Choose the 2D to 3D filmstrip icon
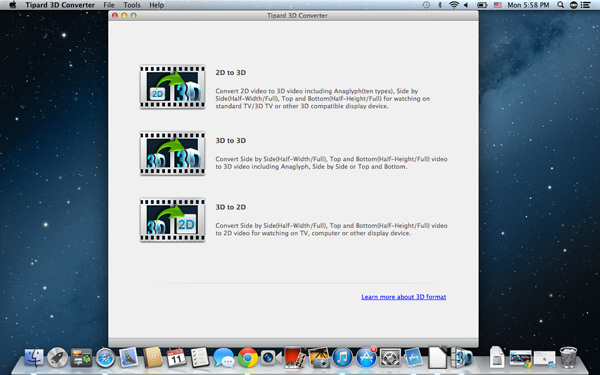The image size is (600, 375). [x=172, y=87]
